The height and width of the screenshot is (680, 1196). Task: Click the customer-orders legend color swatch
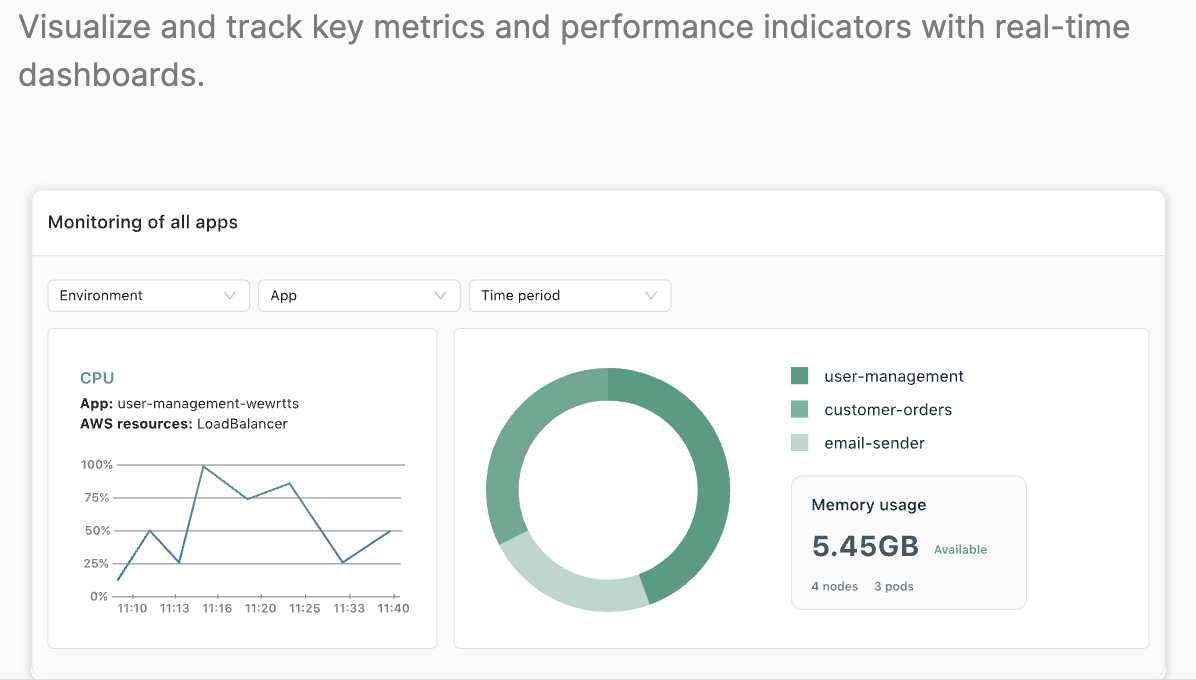tap(799, 409)
